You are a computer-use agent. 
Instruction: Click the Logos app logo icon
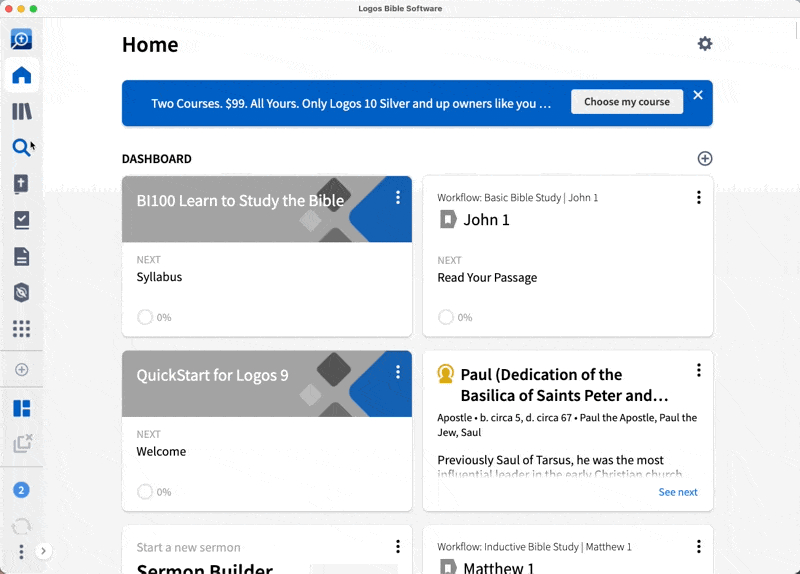[x=21, y=39]
